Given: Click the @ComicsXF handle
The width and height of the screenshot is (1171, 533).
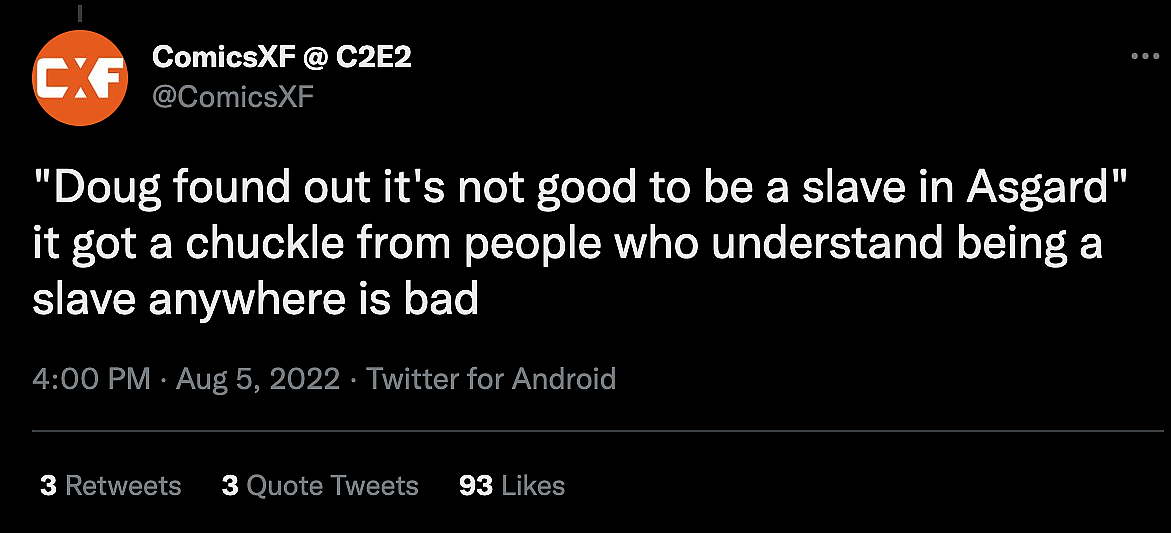Looking at the screenshot, I should tap(232, 97).
